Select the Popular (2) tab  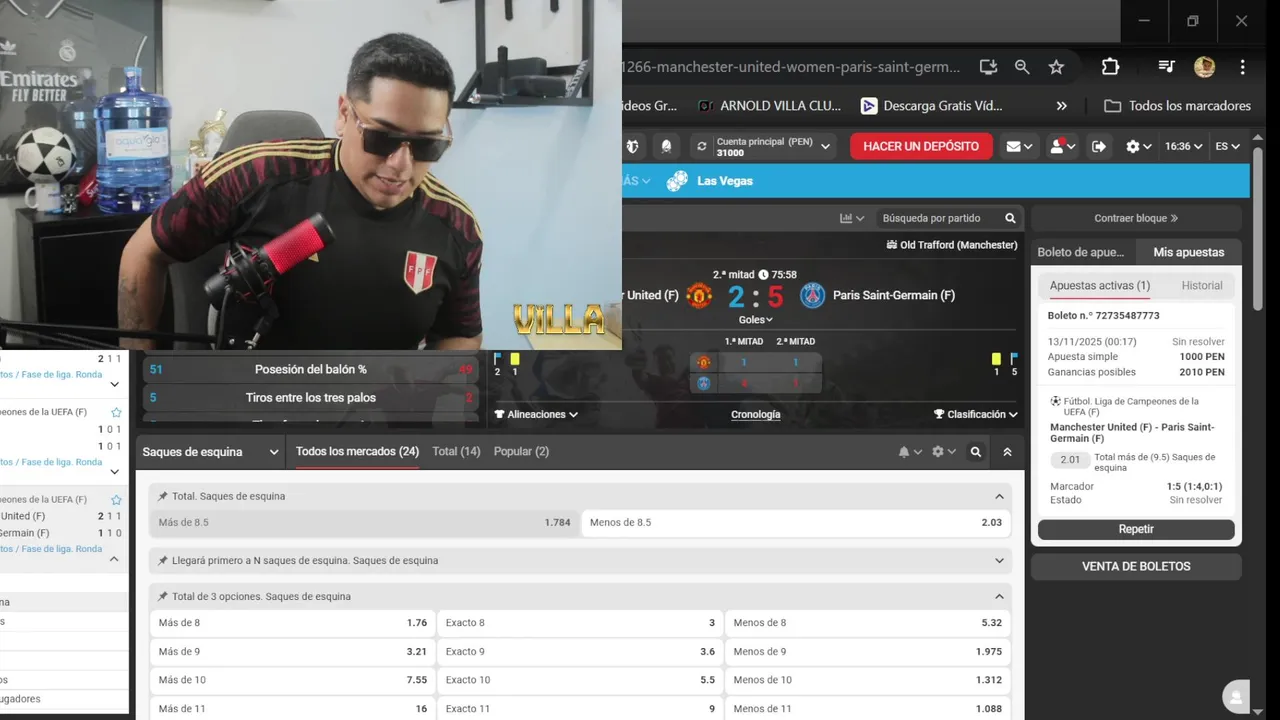[x=521, y=452]
